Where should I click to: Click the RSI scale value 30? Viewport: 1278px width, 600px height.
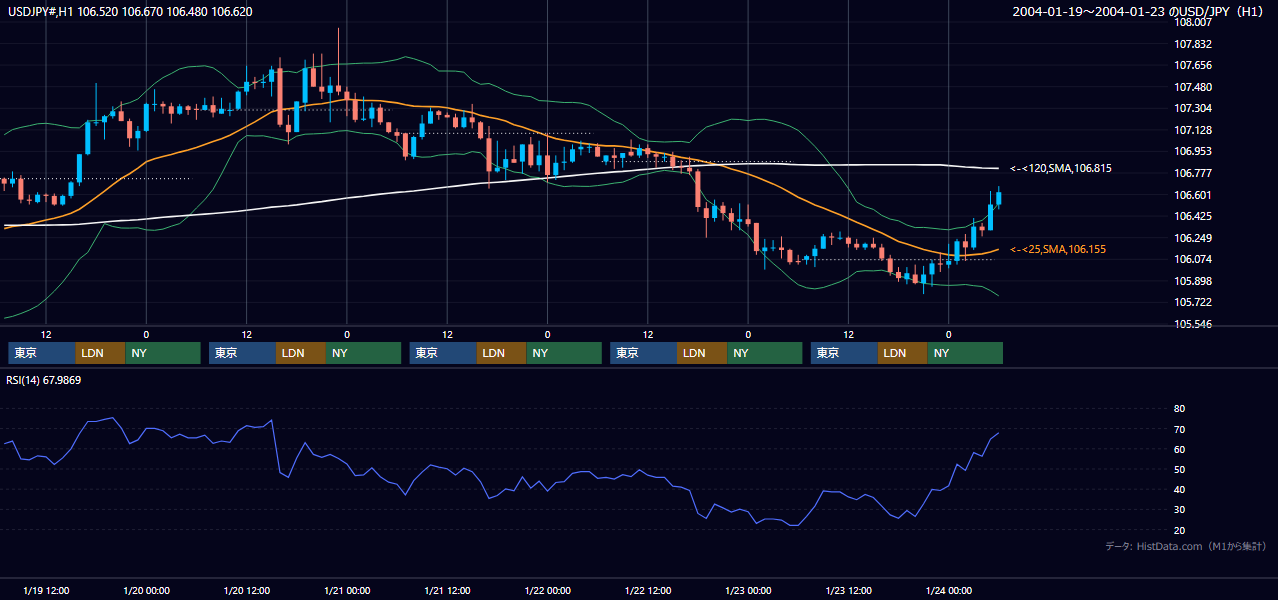[x=1179, y=509]
